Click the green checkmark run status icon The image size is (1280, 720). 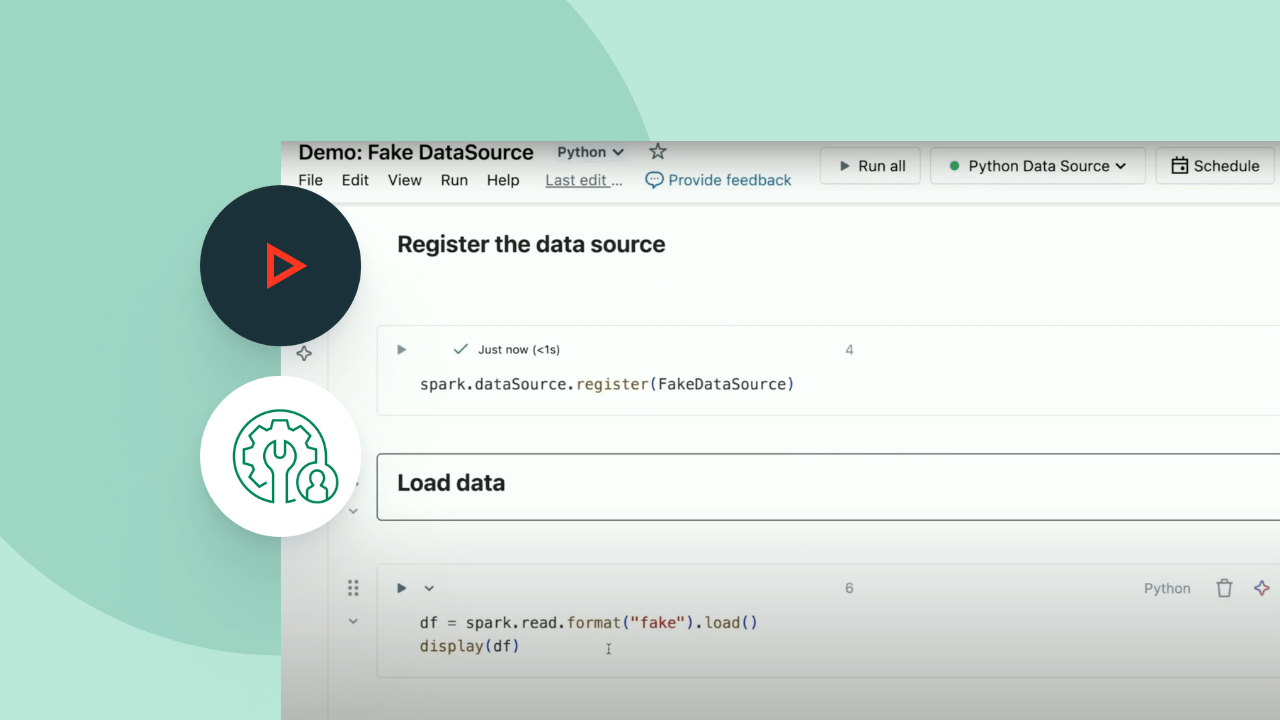coord(460,349)
